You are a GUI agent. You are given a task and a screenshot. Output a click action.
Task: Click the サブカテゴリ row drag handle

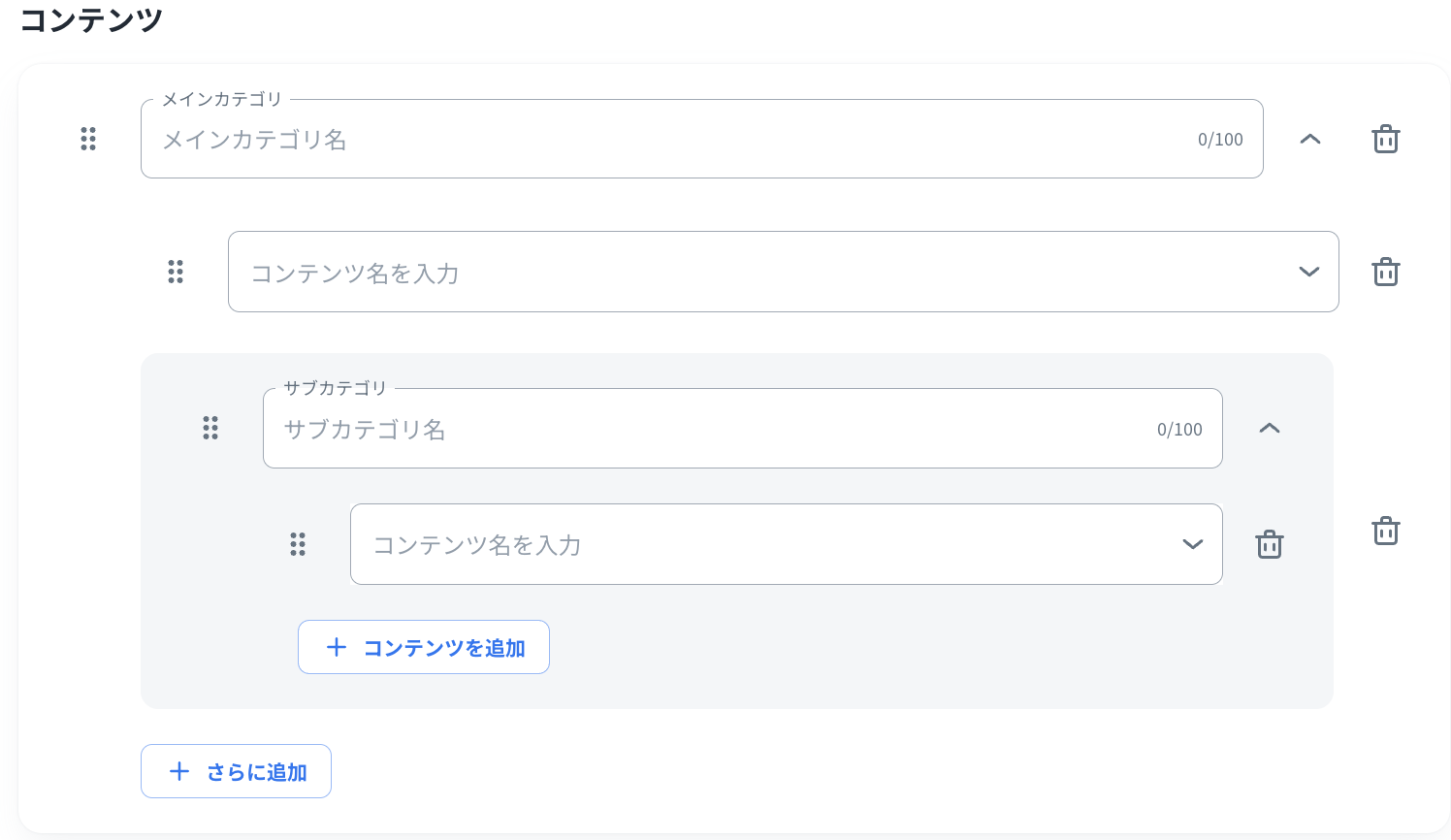pos(210,428)
